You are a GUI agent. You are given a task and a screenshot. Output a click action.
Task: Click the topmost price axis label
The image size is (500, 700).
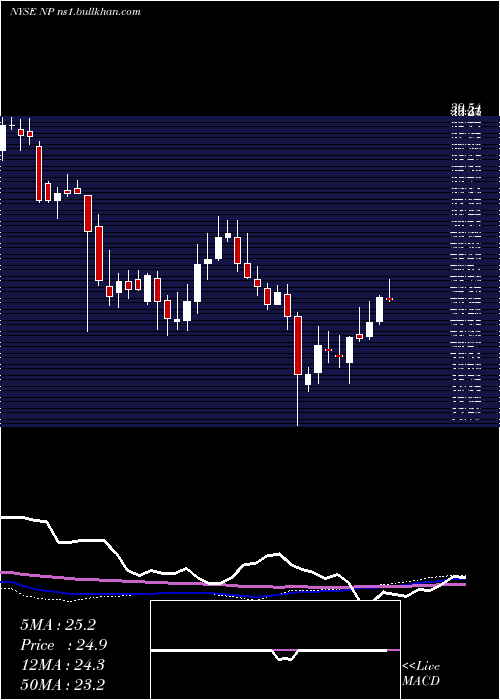[466, 108]
